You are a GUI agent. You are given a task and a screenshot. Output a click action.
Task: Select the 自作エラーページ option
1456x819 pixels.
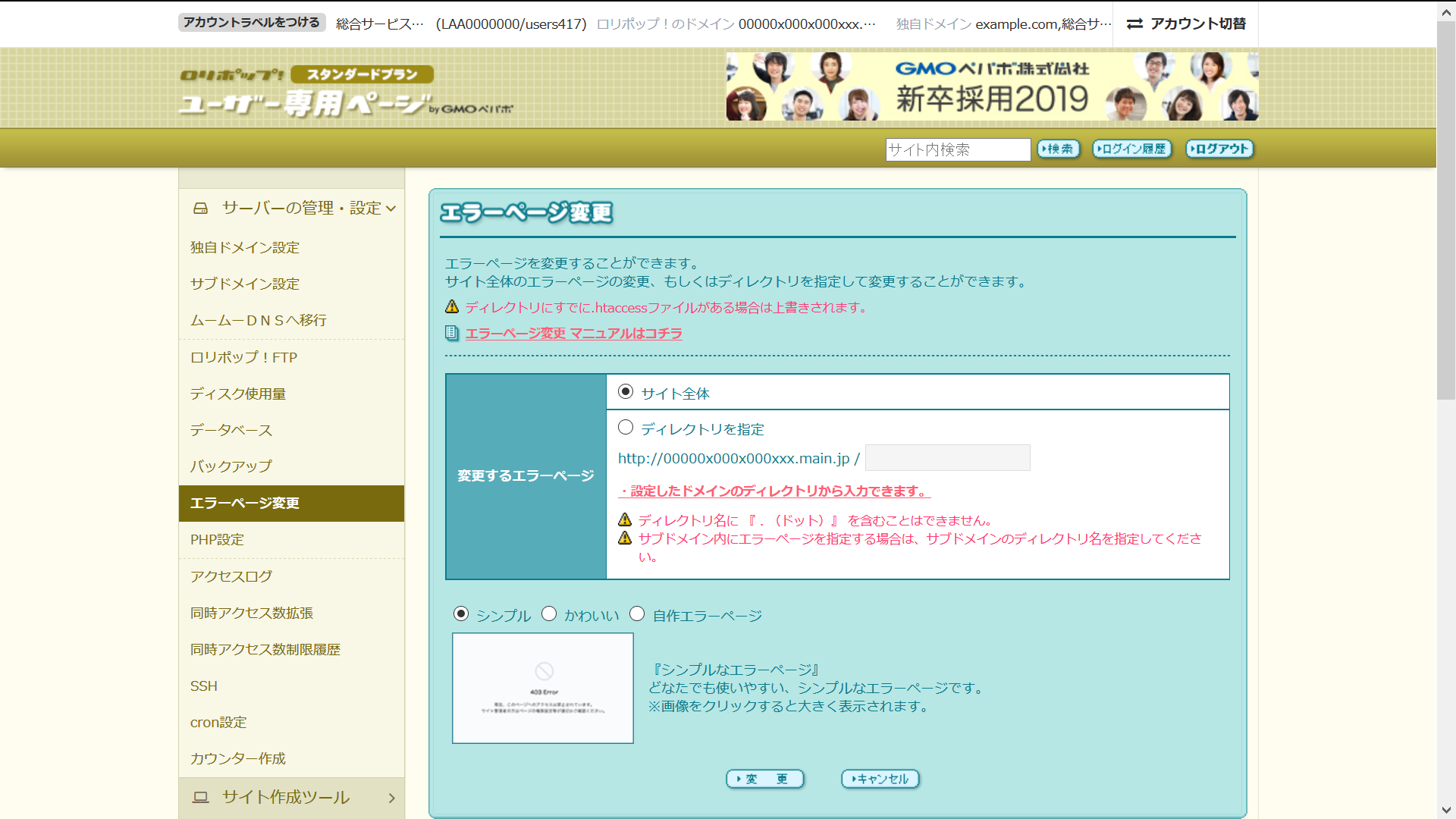tap(637, 614)
